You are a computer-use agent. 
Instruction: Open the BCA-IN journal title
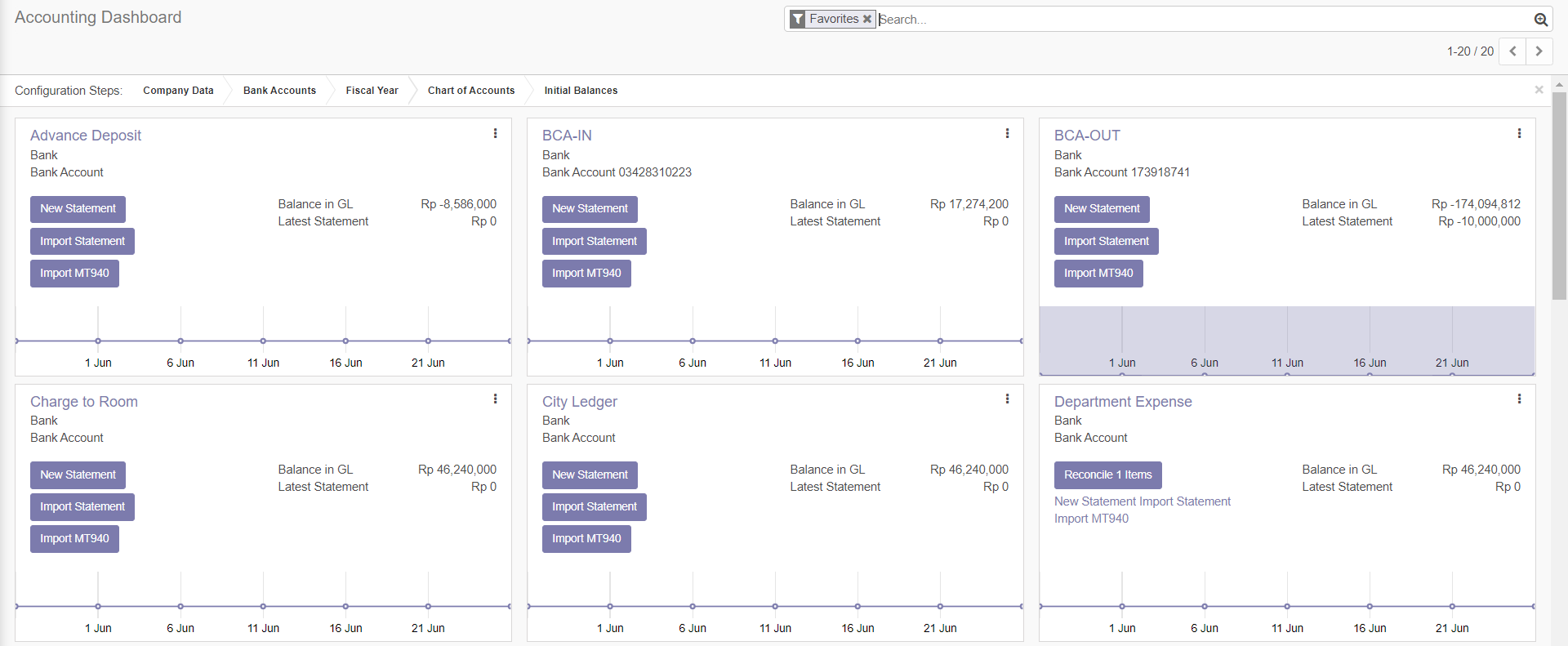tap(567, 136)
